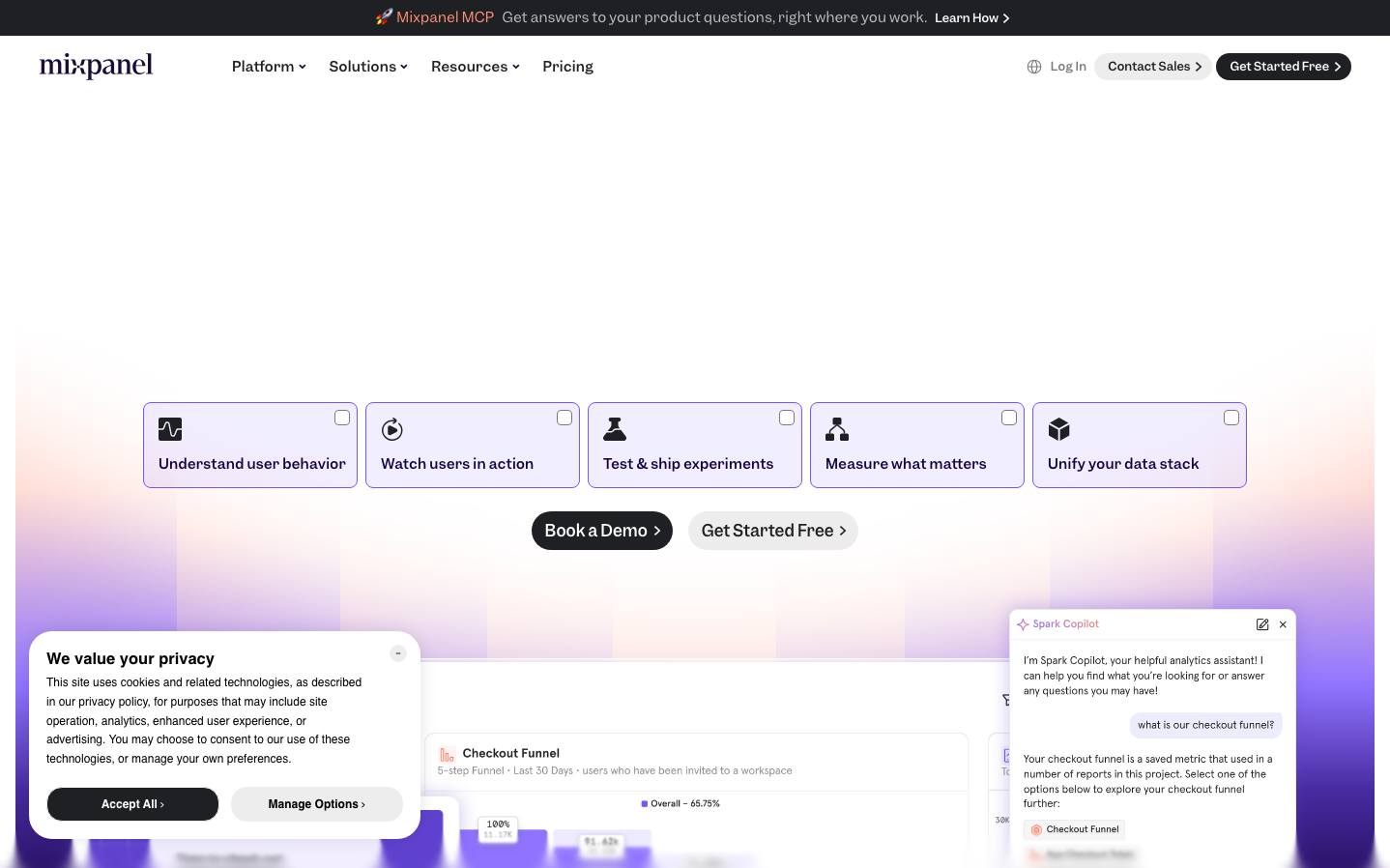Tick the Watch users in action checkbox
1390x868 pixels.
click(565, 418)
